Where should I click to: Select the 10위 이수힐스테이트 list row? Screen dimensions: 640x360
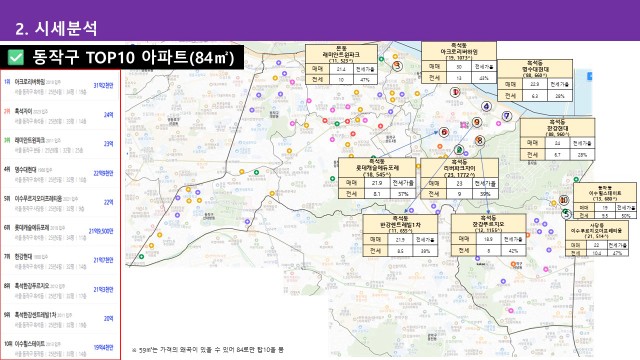[x=60, y=348]
